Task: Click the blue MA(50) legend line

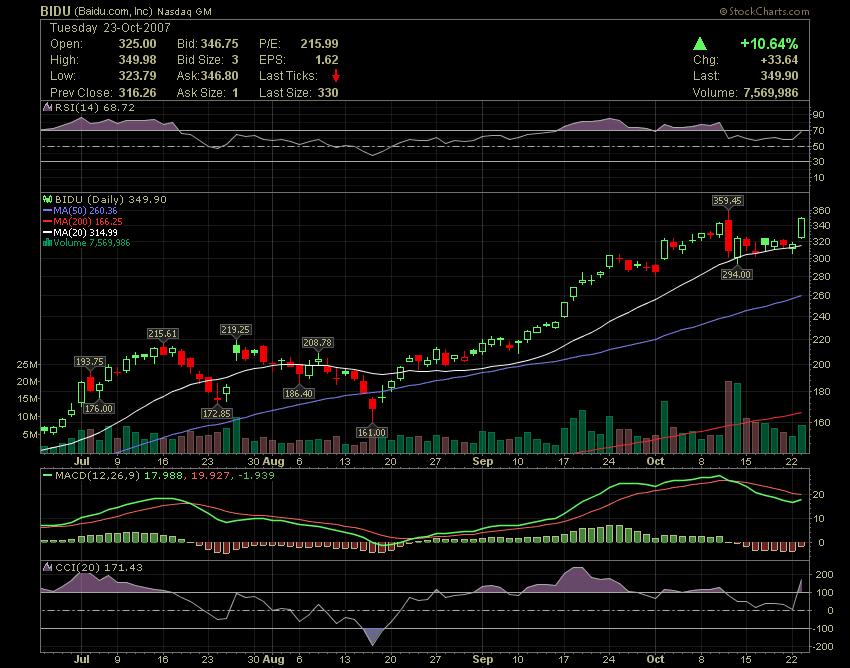Action: coord(47,210)
